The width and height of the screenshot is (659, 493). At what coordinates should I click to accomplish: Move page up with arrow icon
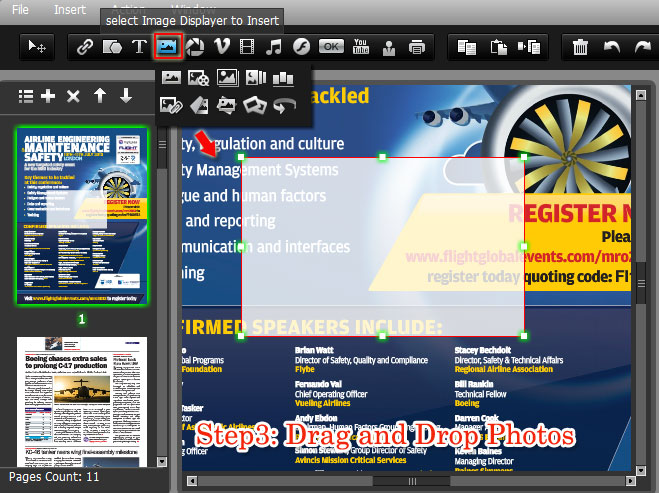(100, 96)
